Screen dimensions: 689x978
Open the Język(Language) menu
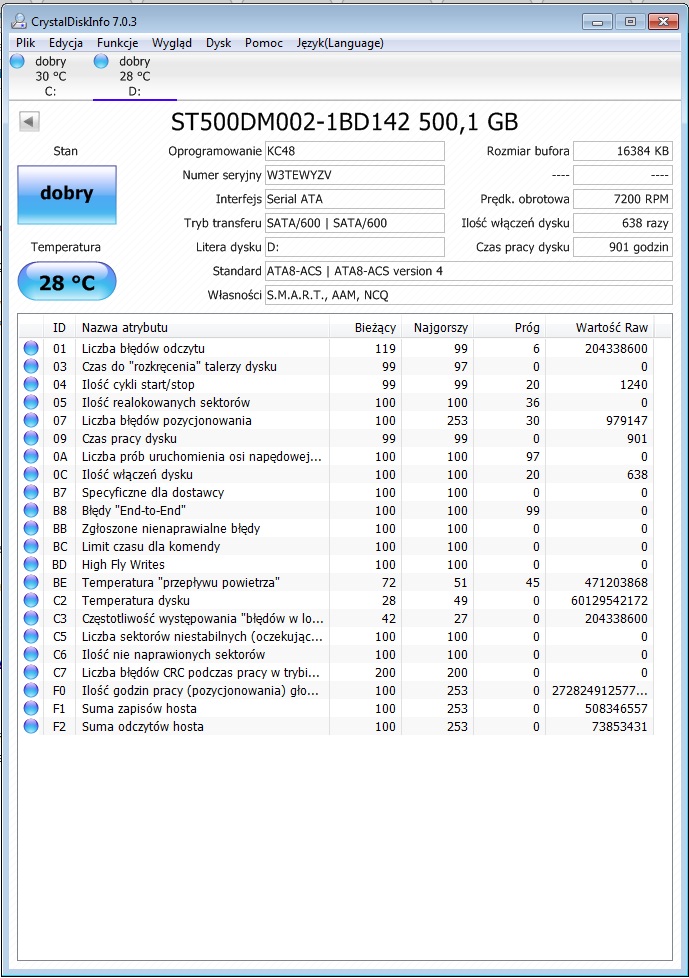click(x=340, y=43)
